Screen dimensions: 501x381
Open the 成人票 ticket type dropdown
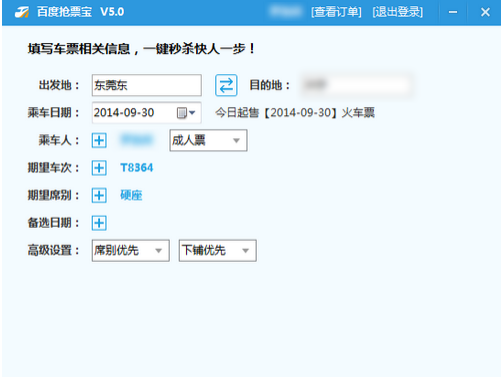click(208, 140)
